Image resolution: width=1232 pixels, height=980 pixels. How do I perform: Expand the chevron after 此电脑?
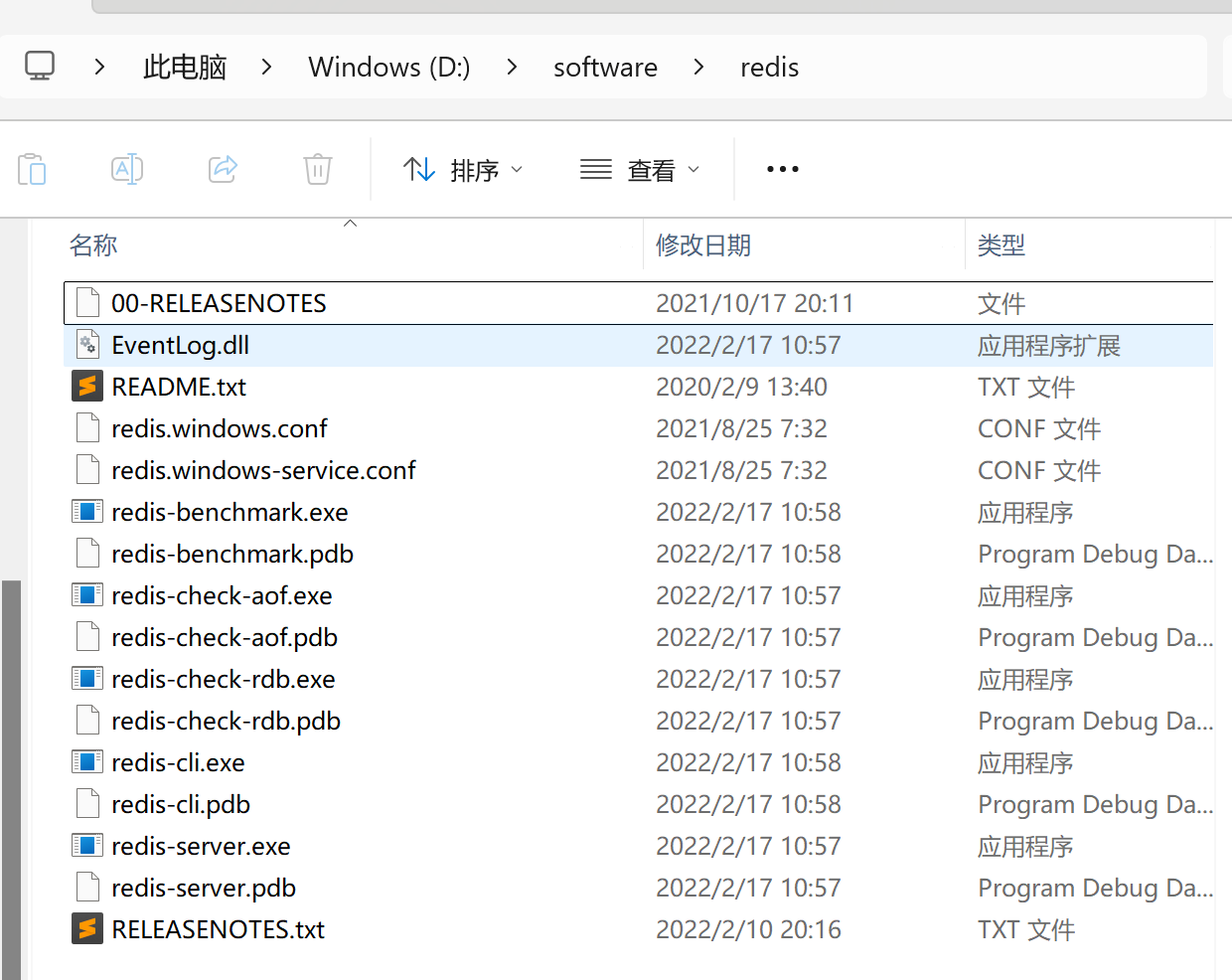tap(266, 67)
